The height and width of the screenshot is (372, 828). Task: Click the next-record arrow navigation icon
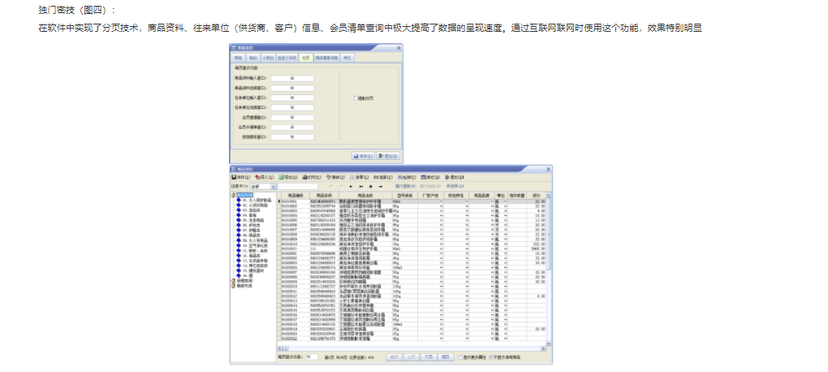351,187
